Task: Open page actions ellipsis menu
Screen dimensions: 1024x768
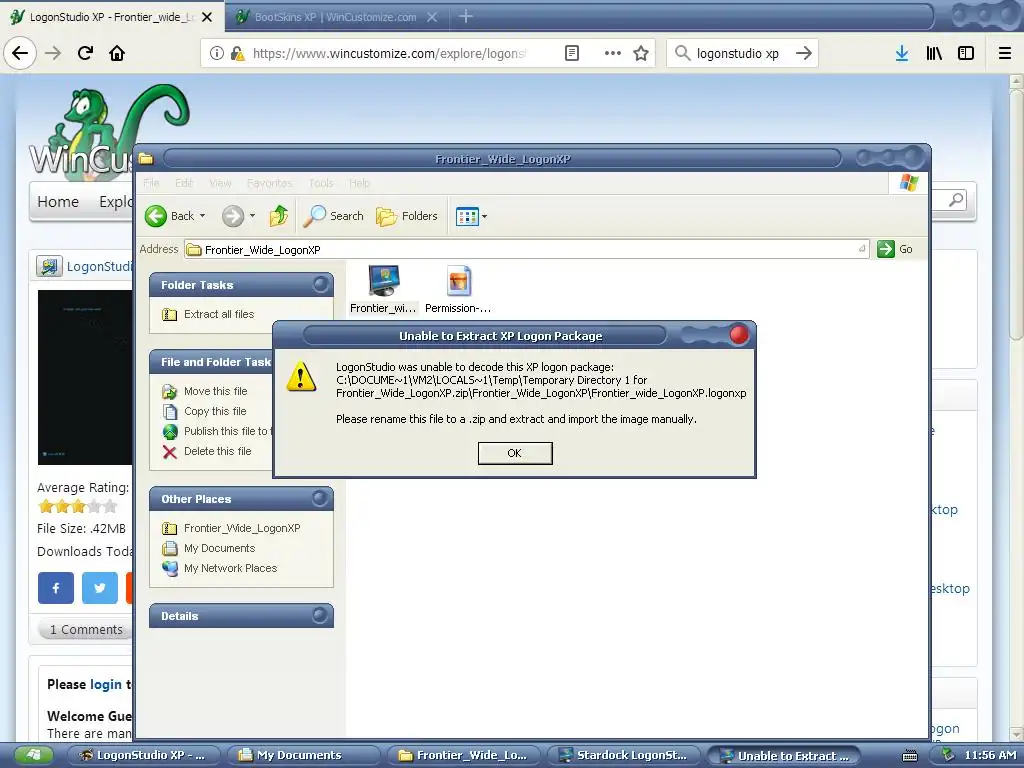Action: (x=613, y=53)
